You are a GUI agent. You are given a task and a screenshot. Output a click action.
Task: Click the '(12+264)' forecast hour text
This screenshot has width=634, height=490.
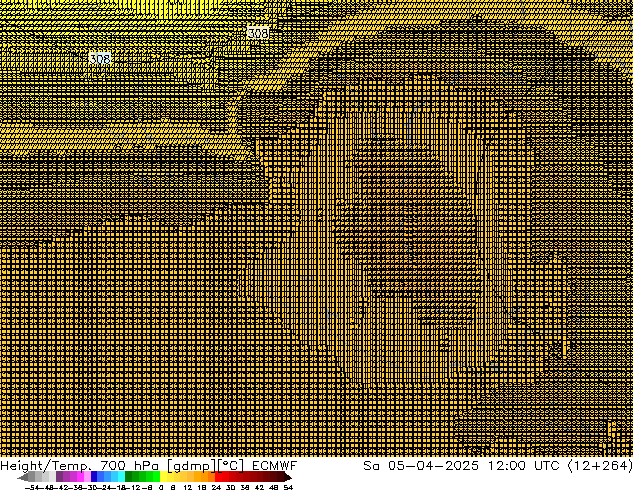600,466
